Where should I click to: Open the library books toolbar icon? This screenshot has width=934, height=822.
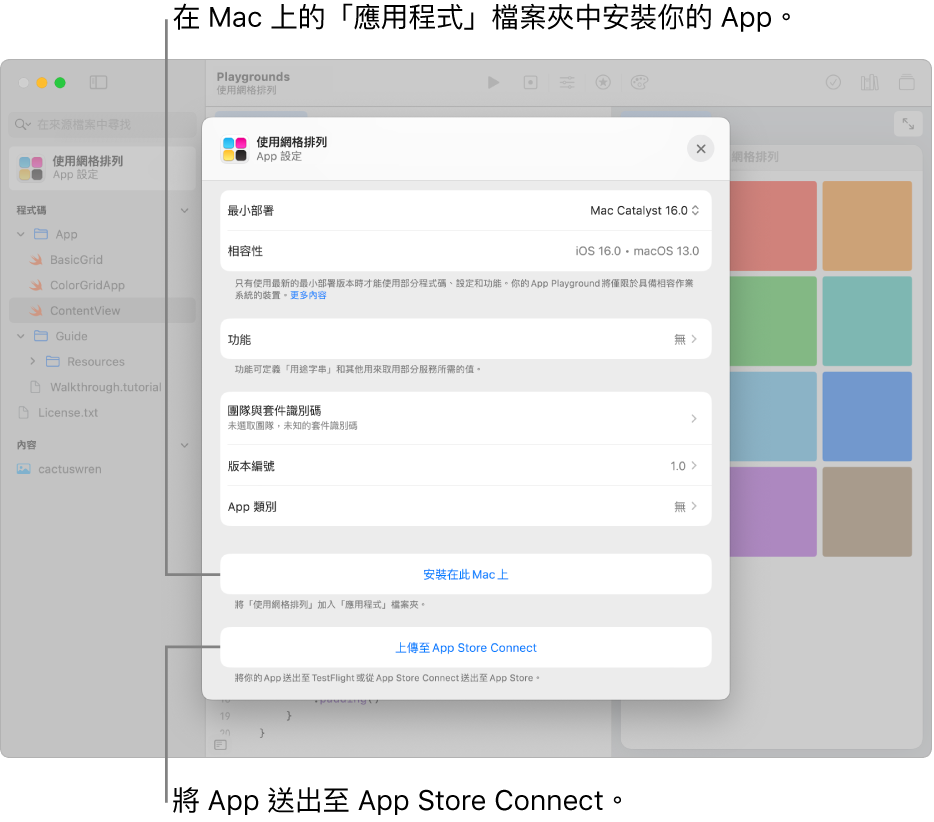click(870, 82)
